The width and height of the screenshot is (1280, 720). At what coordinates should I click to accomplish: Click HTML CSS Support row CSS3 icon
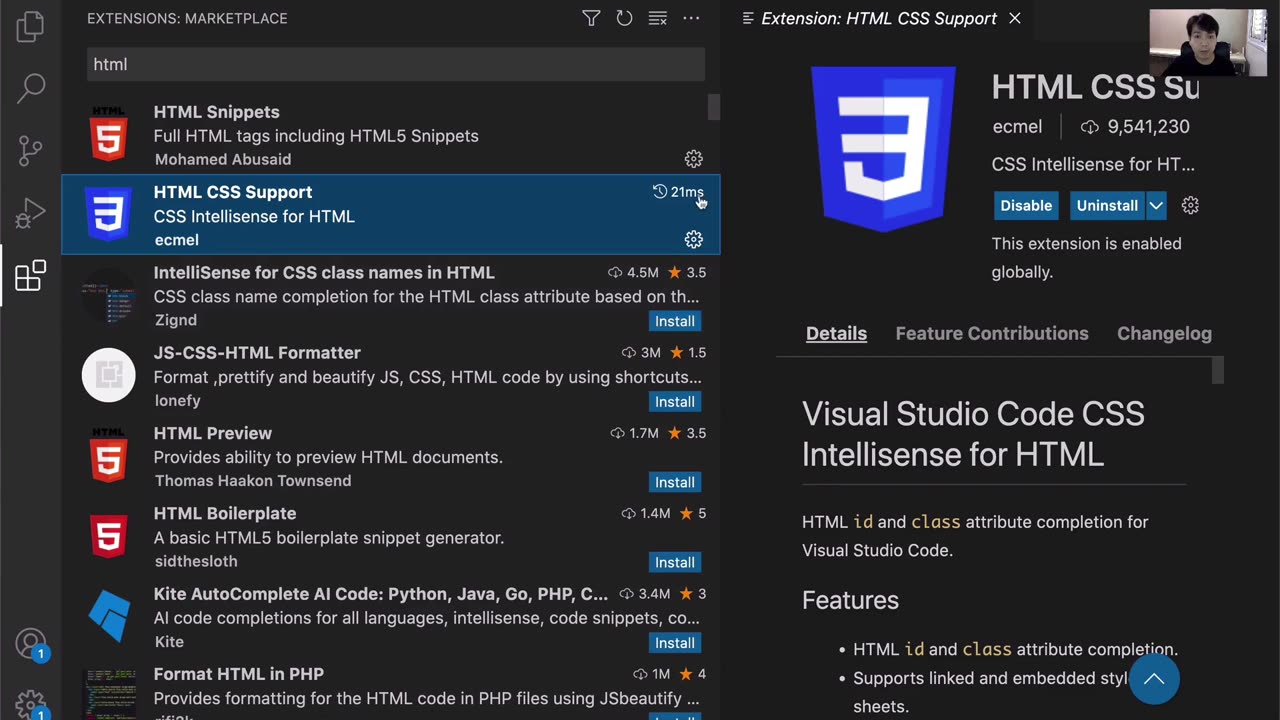pos(108,214)
